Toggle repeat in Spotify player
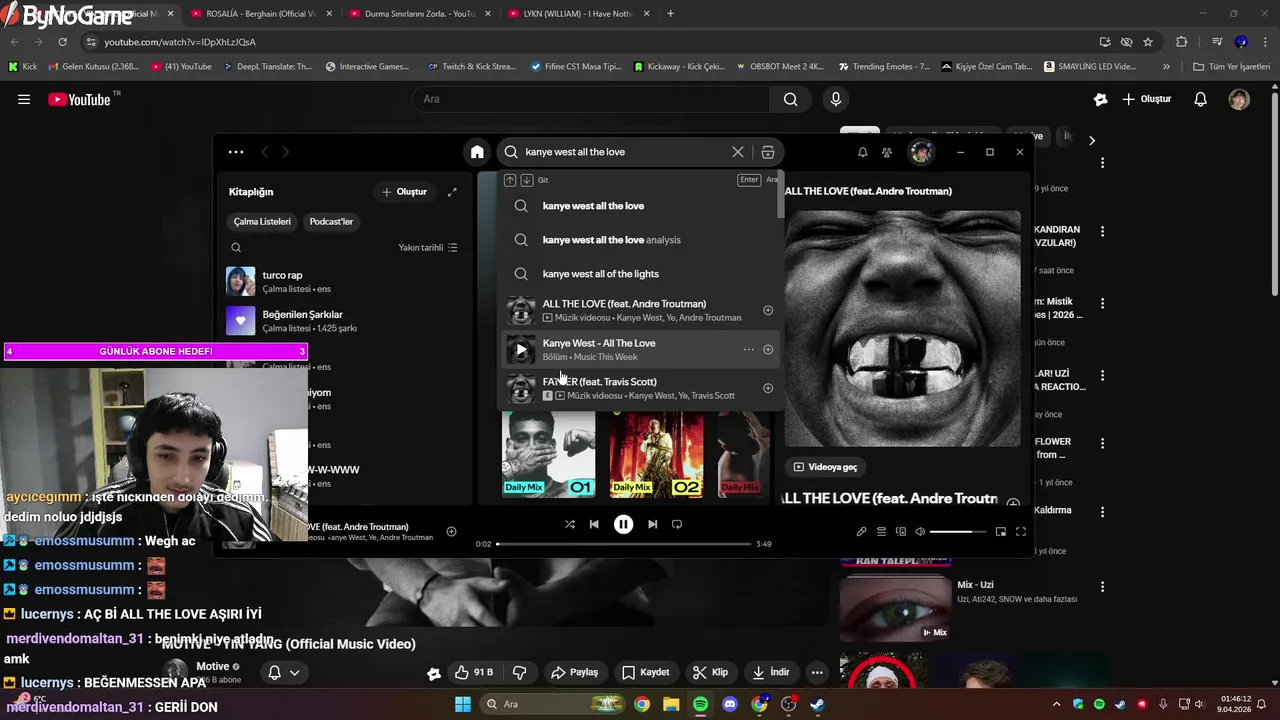 (677, 524)
